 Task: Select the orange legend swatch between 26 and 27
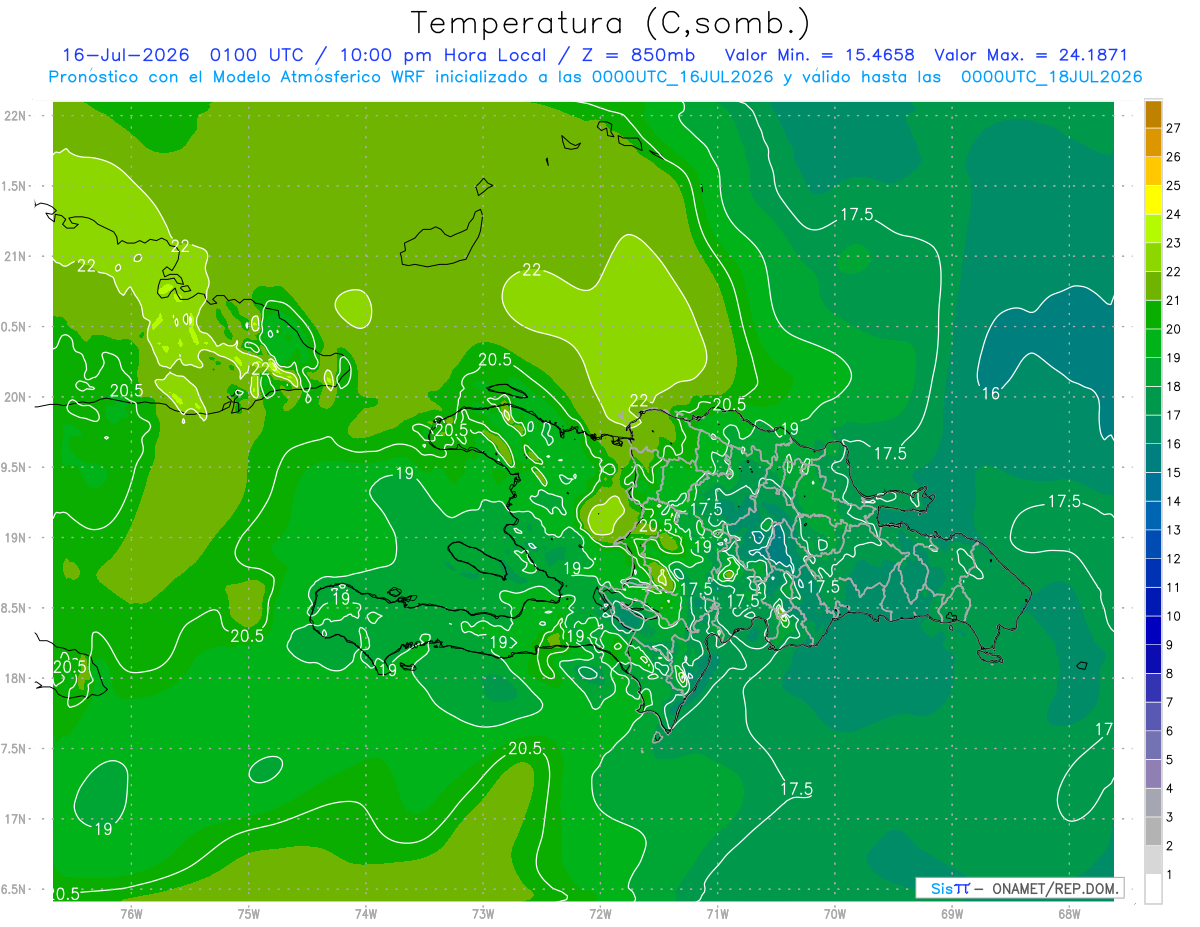click(1153, 143)
